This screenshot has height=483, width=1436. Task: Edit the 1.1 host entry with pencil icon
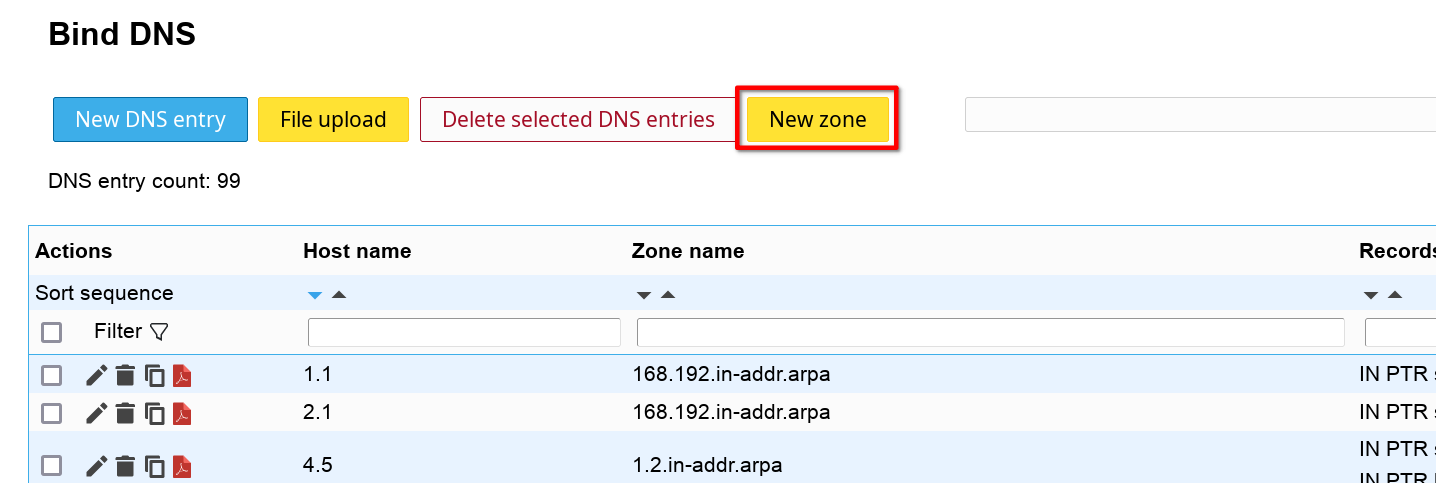[x=96, y=376]
